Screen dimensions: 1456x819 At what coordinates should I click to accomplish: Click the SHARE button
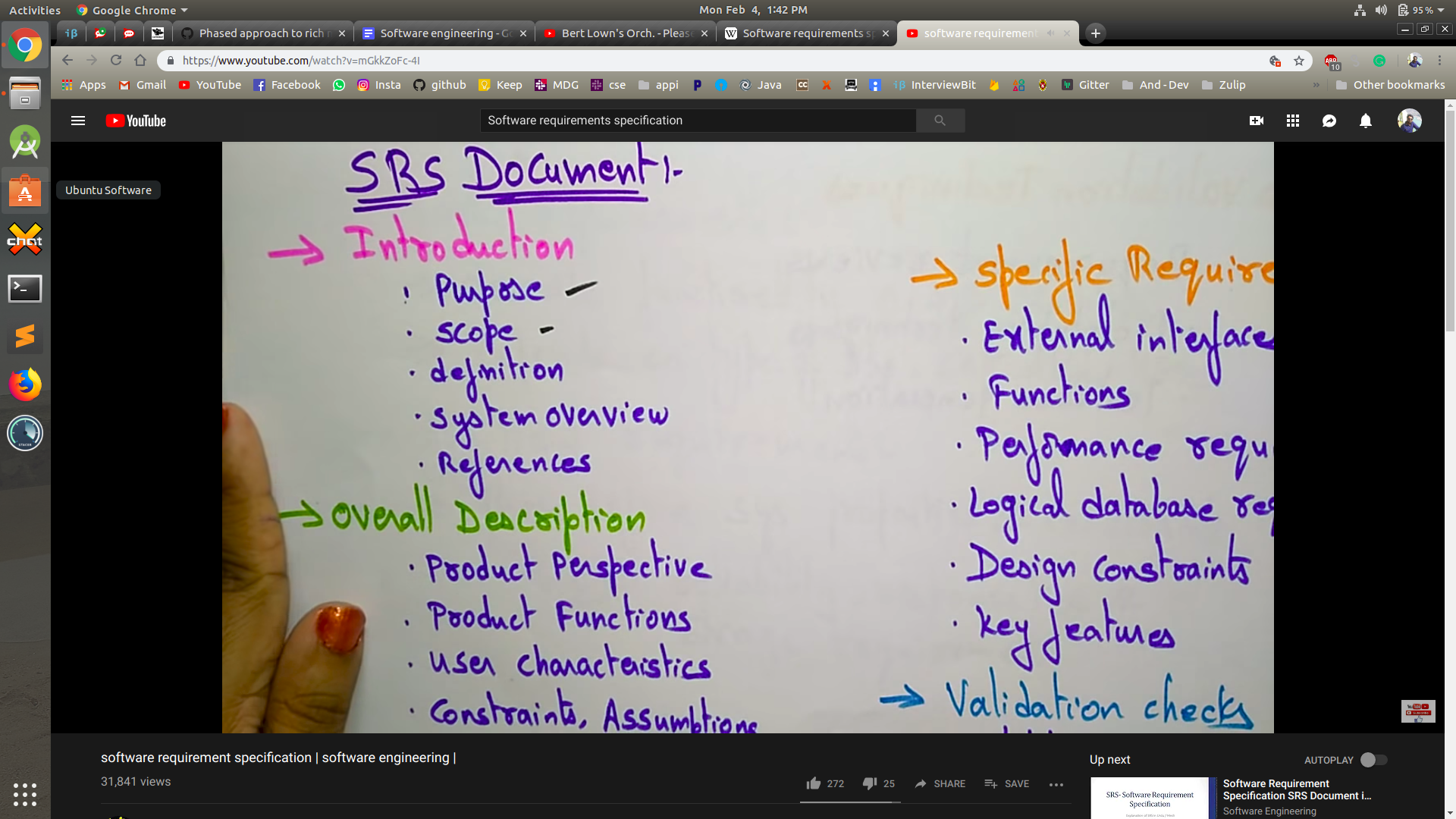pyautogui.click(x=940, y=783)
